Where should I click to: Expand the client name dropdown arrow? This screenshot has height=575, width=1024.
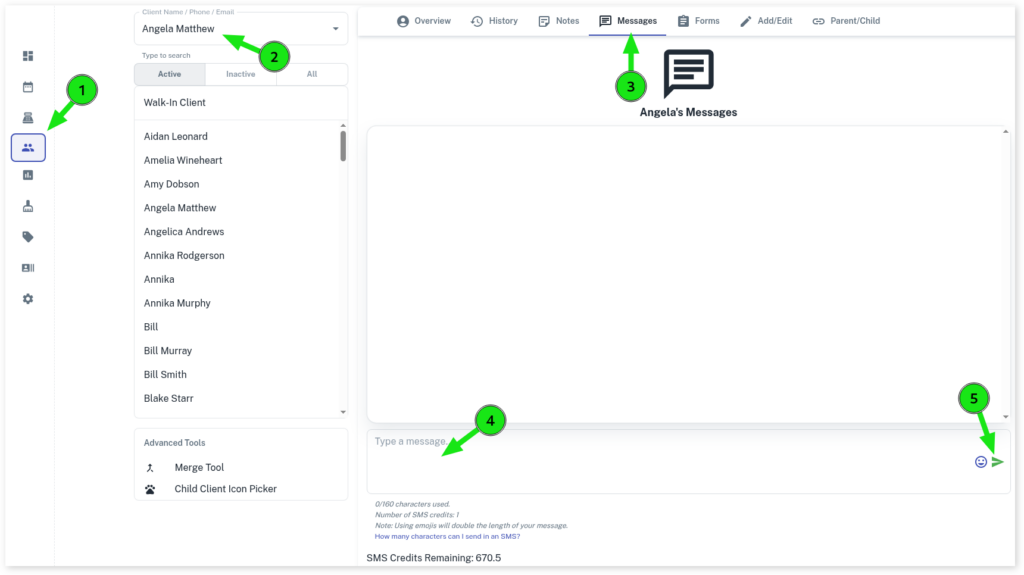(335, 29)
